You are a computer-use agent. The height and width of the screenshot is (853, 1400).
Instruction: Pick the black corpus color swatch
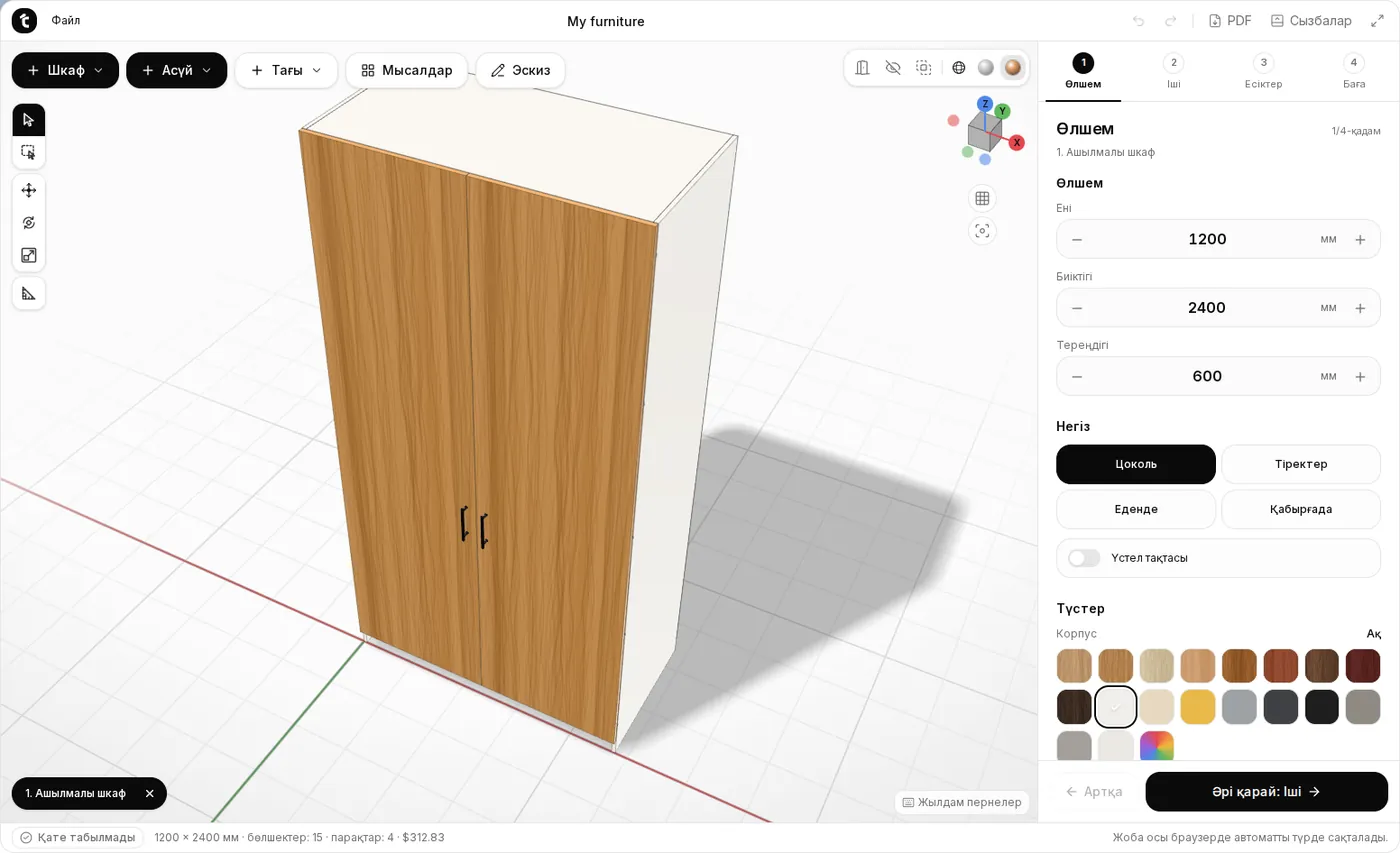[1322, 707]
